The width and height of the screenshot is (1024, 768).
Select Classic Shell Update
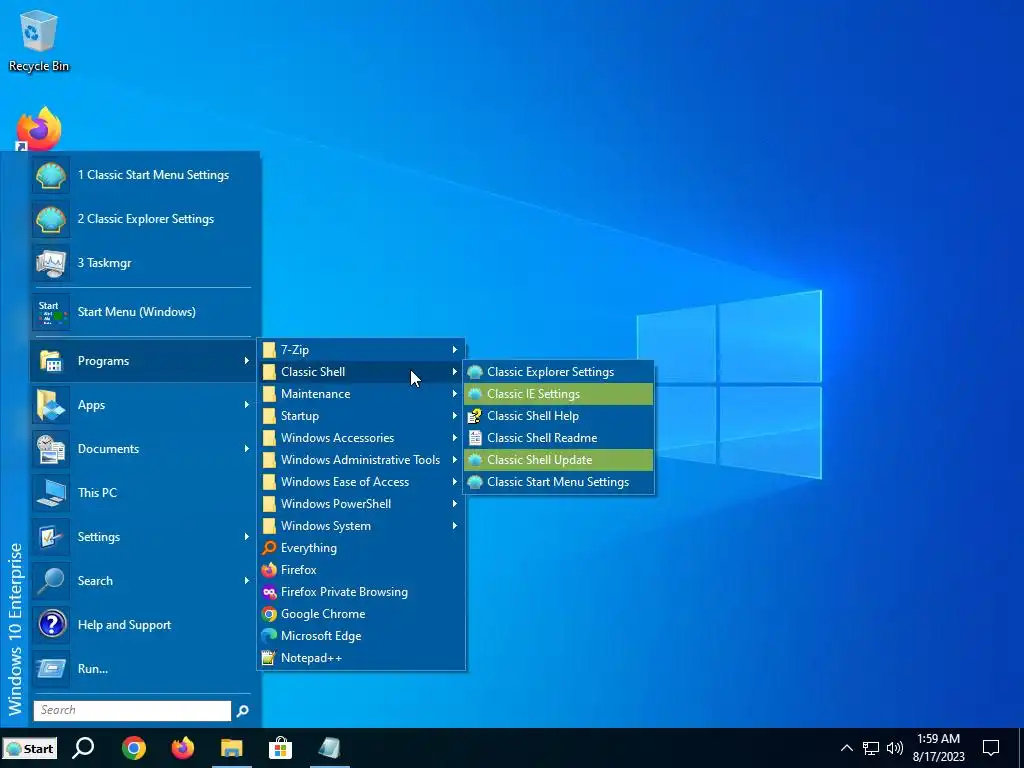click(558, 460)
